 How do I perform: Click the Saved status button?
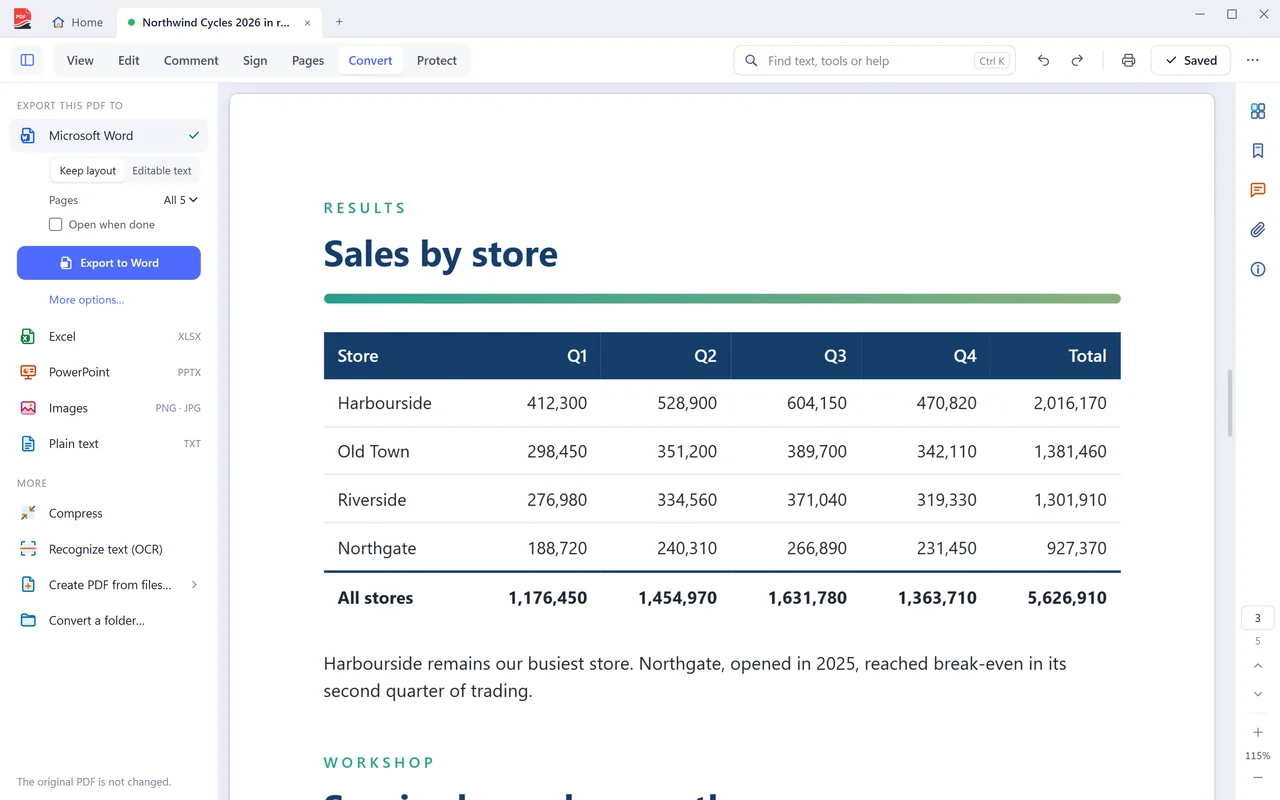coord(1191,60)
